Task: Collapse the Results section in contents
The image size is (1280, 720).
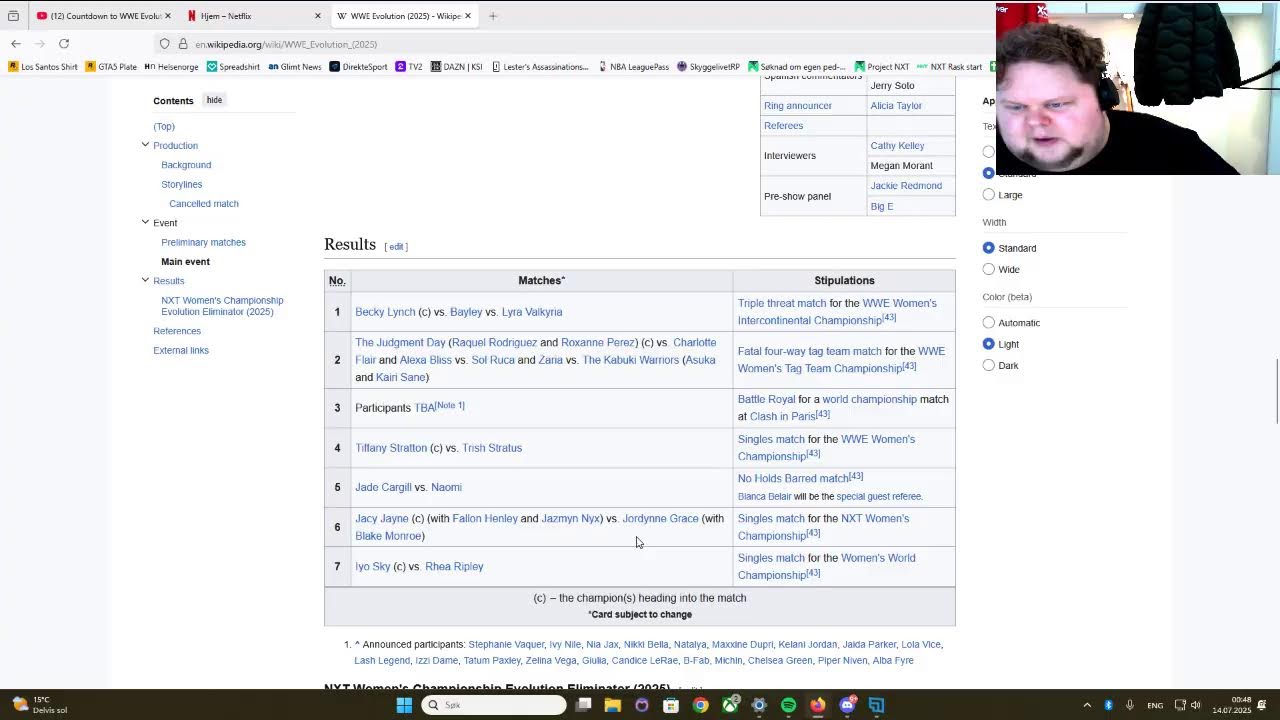Action: pos(145,280)
